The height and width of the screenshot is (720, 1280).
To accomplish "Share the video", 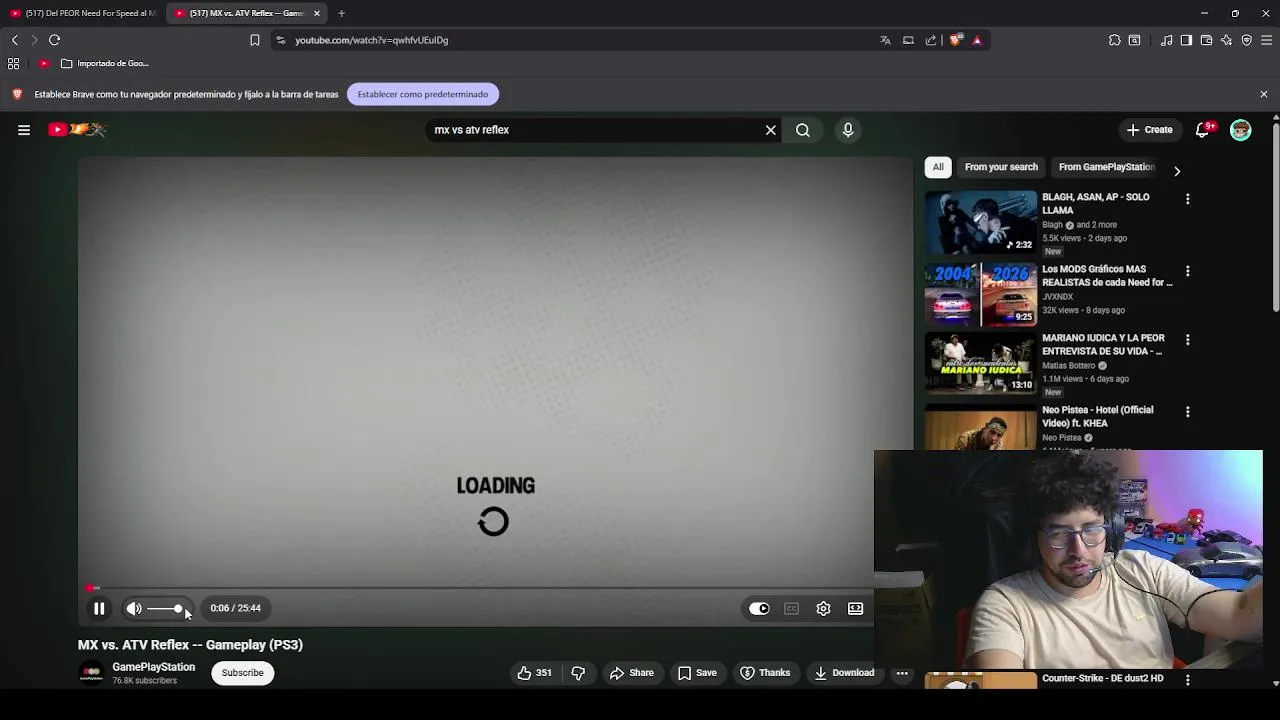I will coord(631,673).
